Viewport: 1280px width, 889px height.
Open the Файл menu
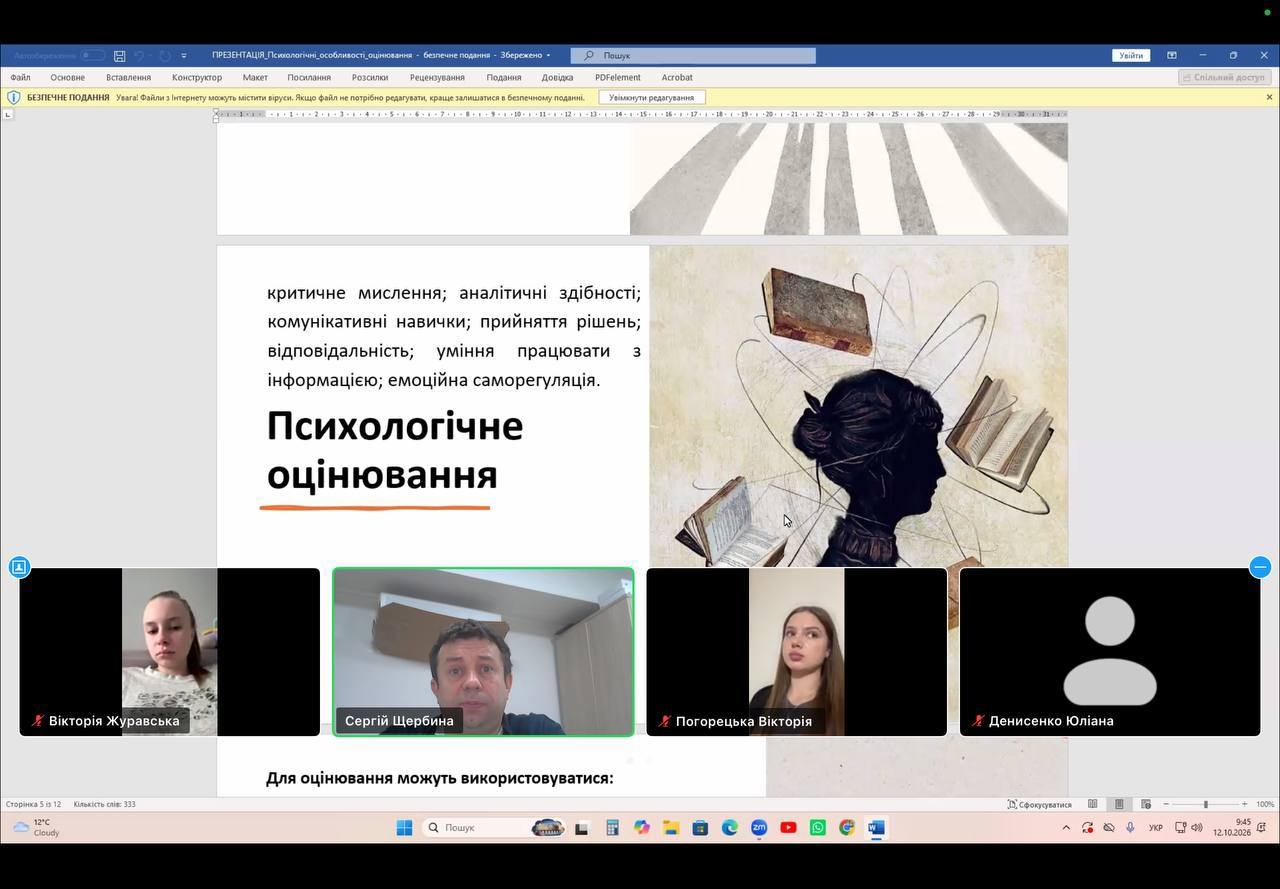pyautogui.click(x=20, y=77)
